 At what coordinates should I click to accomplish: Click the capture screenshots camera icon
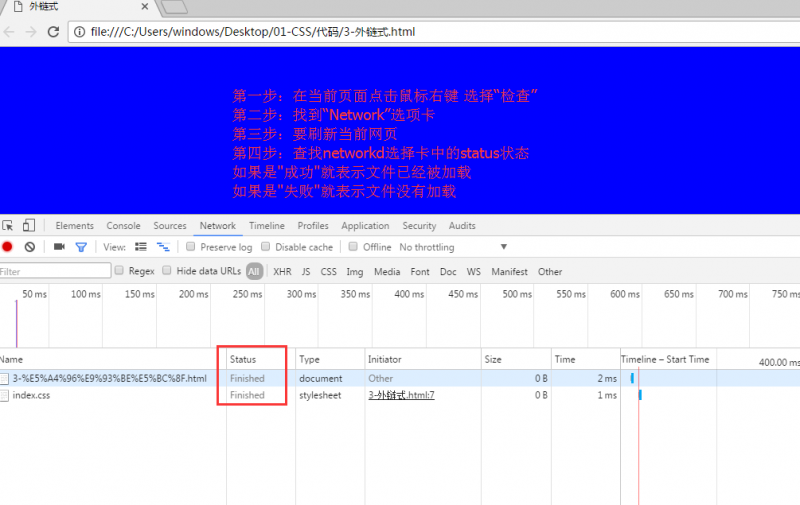59,247
